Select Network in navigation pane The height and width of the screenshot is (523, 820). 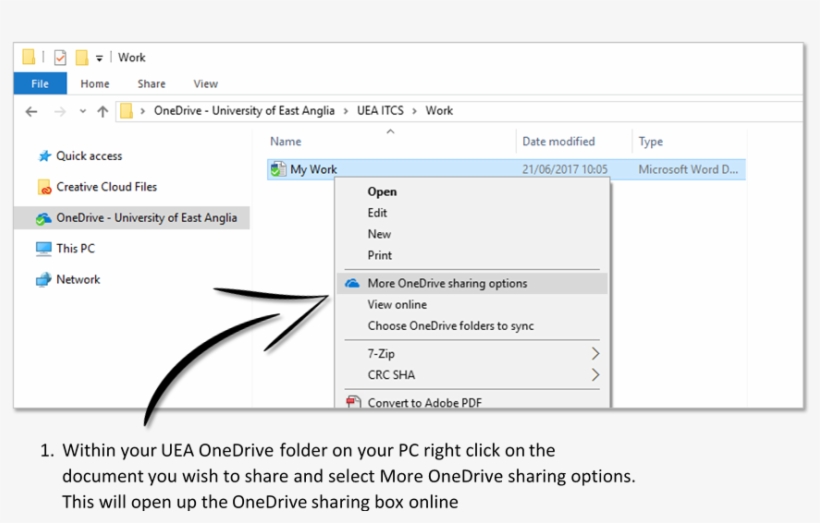[78, 279]
